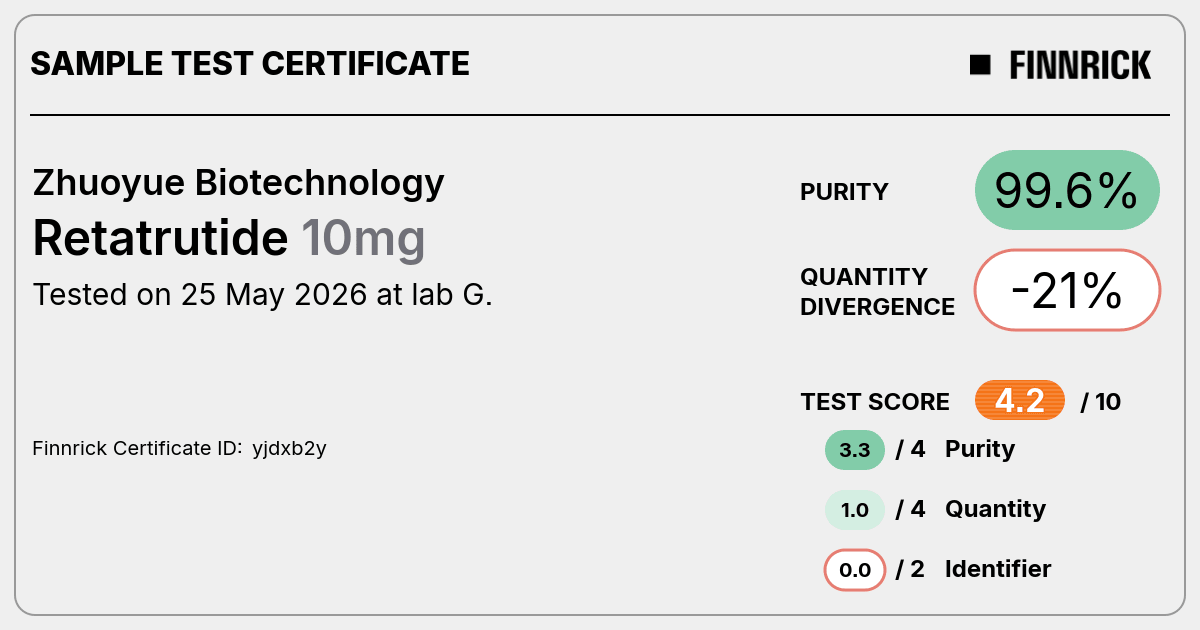Screen dimensions: 1200x630
Task: Click the Finnrick Certificate ID label
Action: pos(137,448)
